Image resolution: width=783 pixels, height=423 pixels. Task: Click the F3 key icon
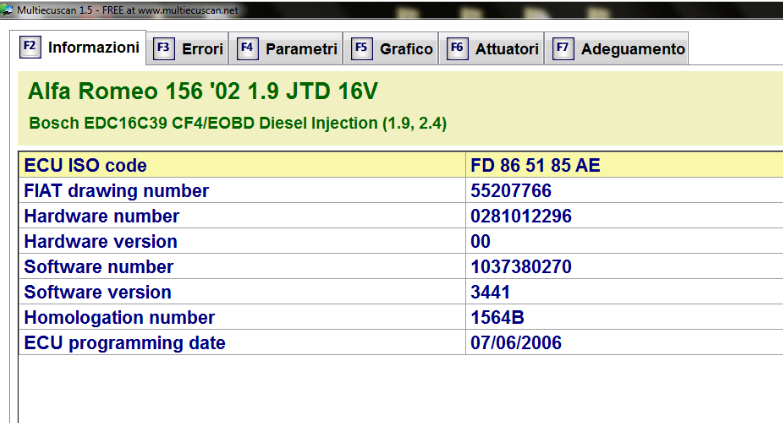(163, 49)
